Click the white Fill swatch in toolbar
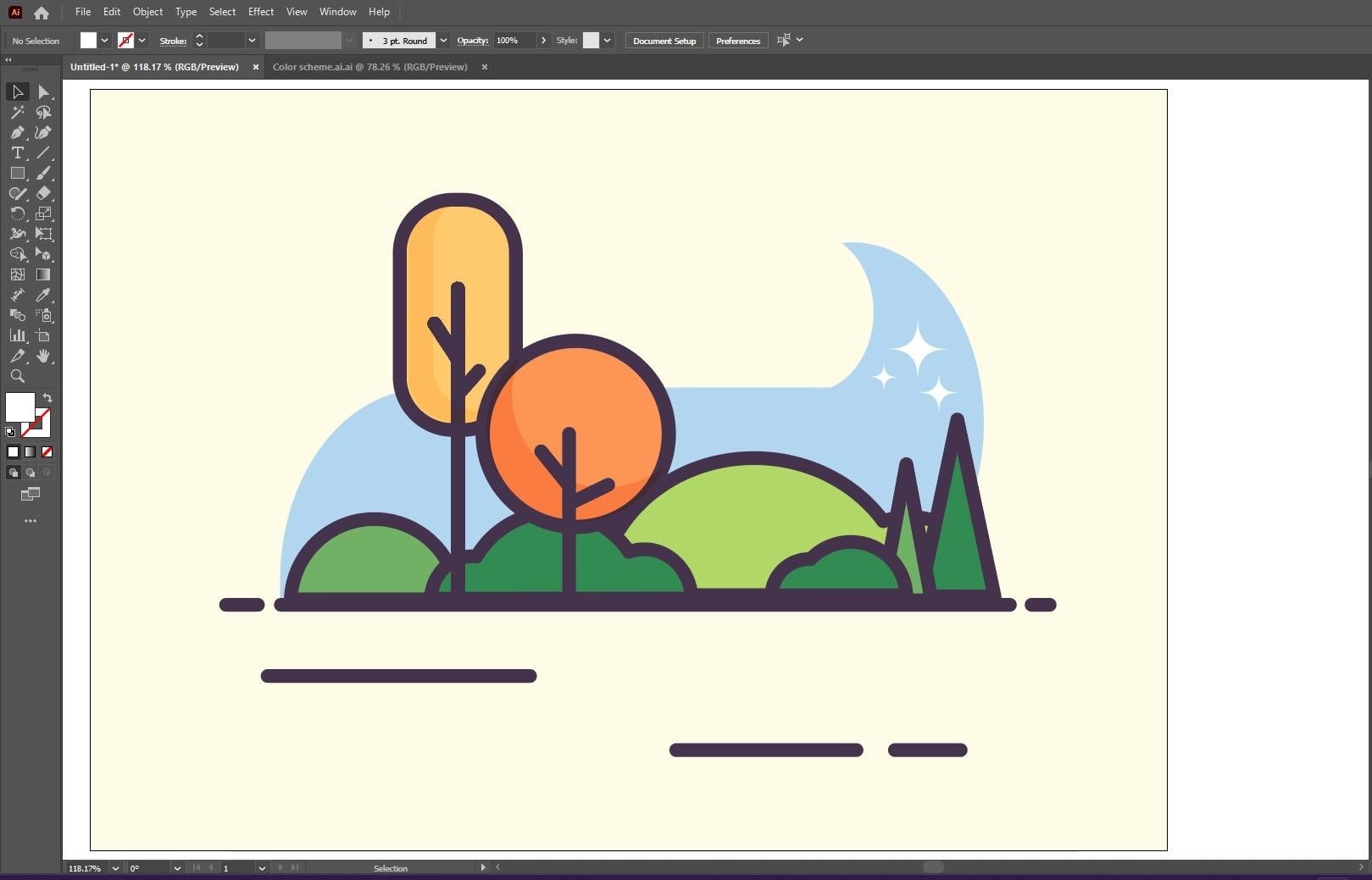 (x=20, y=407)
